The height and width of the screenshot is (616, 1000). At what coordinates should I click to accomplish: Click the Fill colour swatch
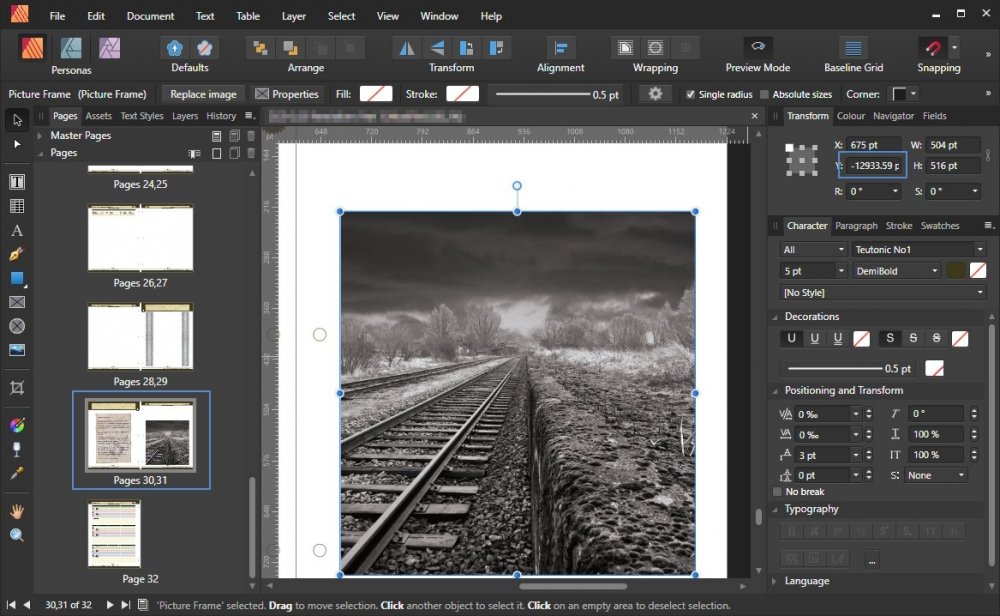pos(376,94)
